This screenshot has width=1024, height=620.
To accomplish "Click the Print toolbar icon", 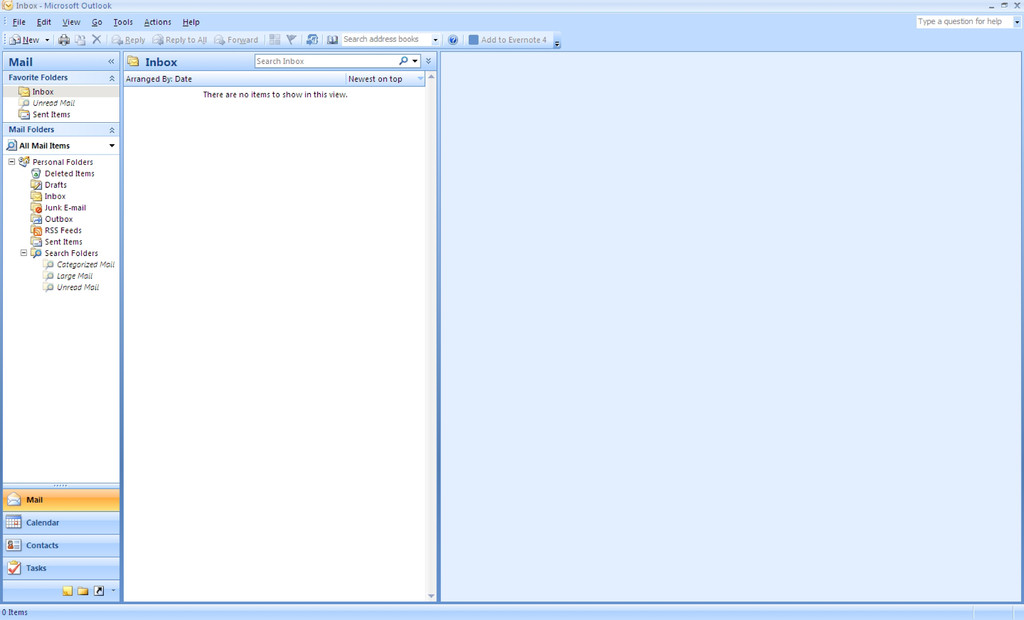I will click(64, 40).
